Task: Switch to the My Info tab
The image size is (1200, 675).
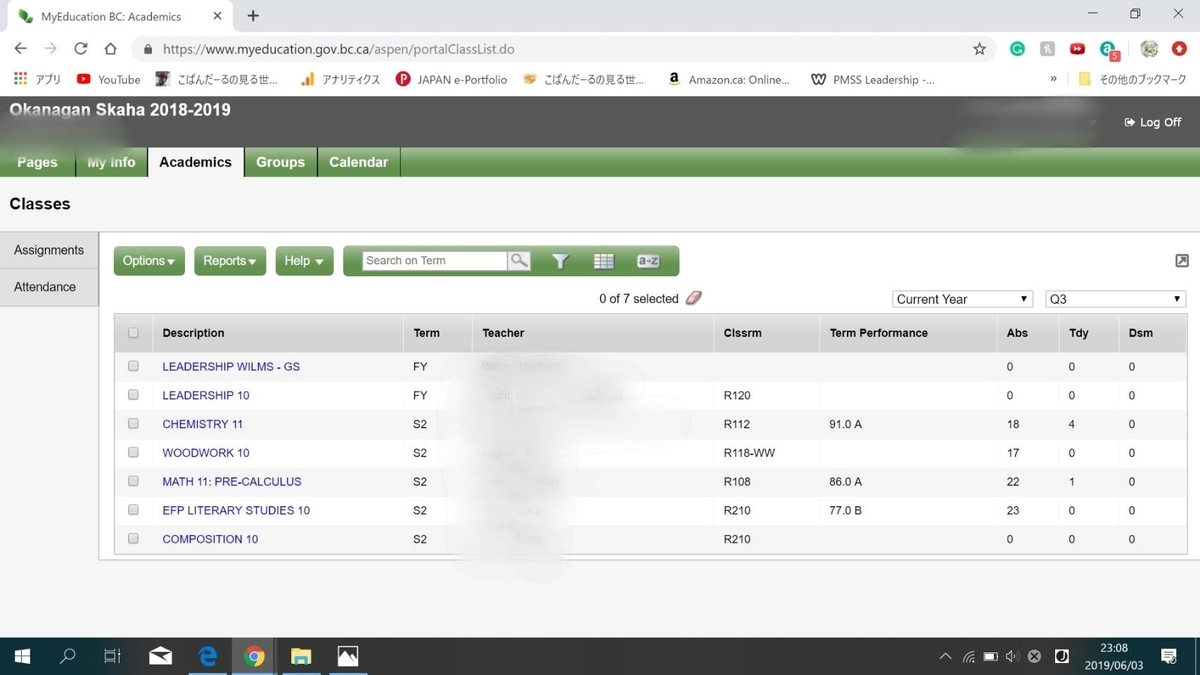Action: click(111, 162)
